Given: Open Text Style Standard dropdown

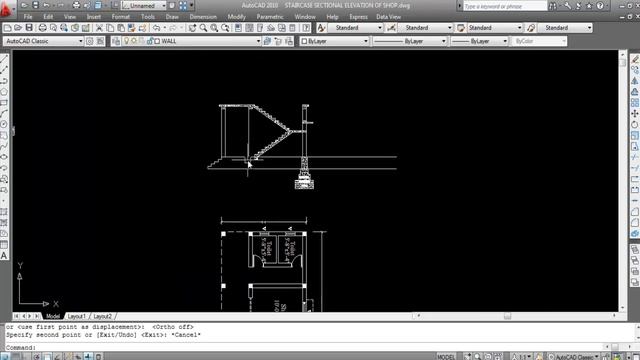Looking at the screenshot, I should tap(356, 28).
